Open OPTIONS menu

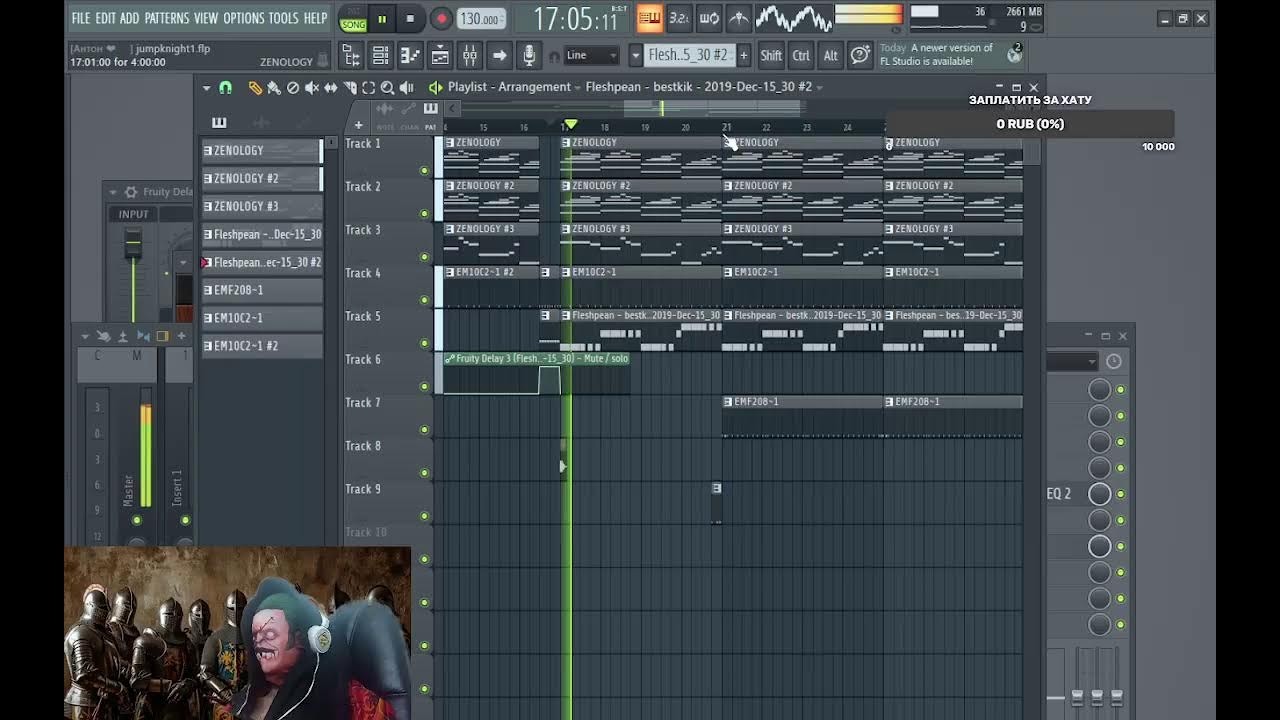pyautogui.click(x=244, y=18)
